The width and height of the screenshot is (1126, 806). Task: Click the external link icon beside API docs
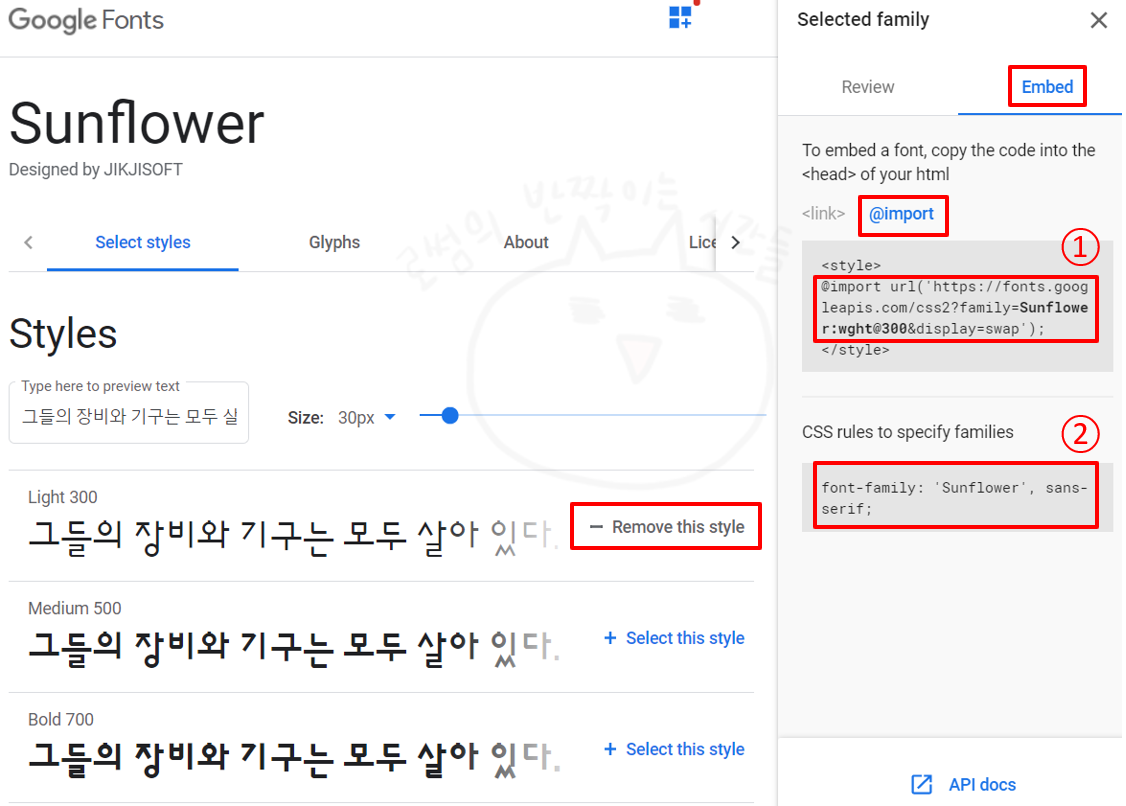tap(921, 784)
